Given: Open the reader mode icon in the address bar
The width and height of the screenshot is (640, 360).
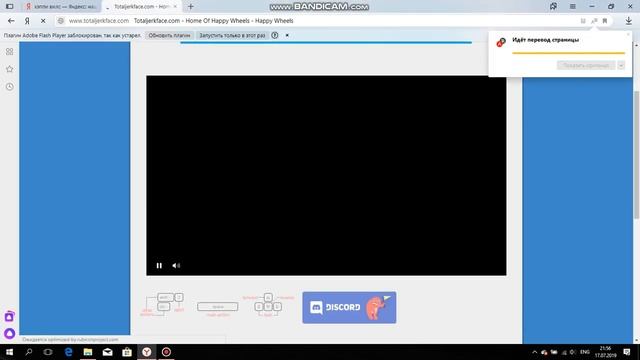Looking at the screenshot, I should pyautogui.click(x=583, y=21).
